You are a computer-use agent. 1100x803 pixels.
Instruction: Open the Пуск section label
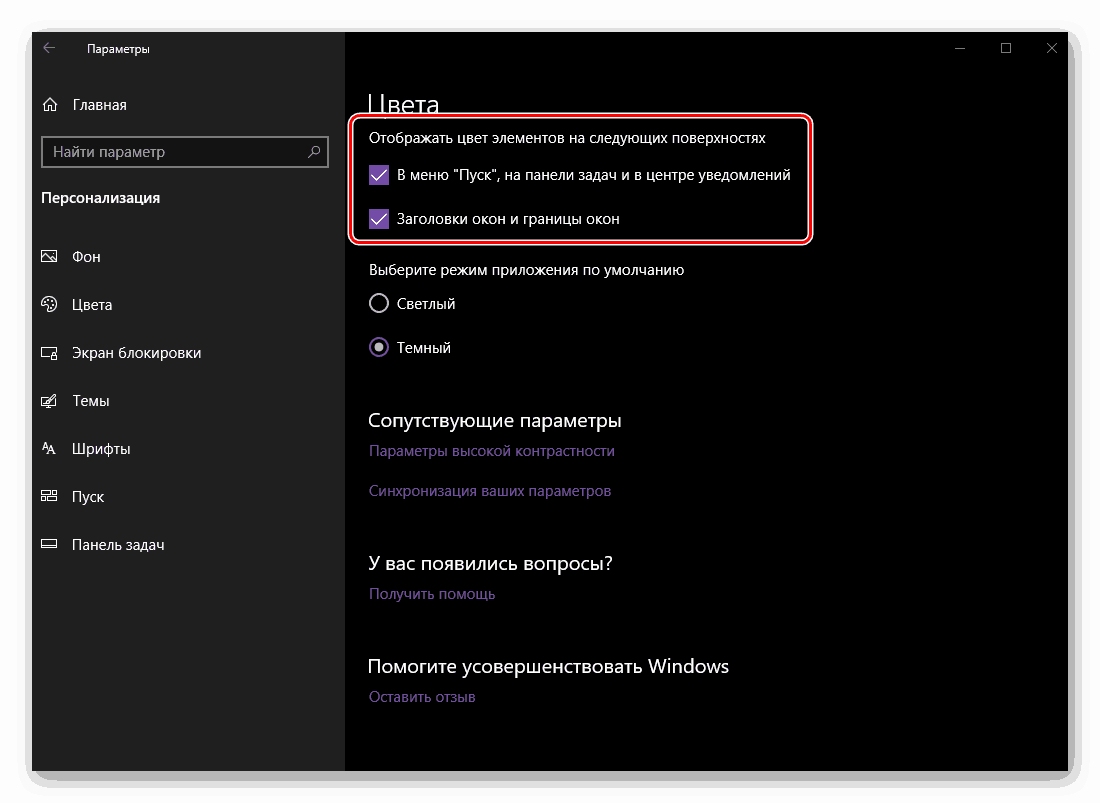coord(88,497)
